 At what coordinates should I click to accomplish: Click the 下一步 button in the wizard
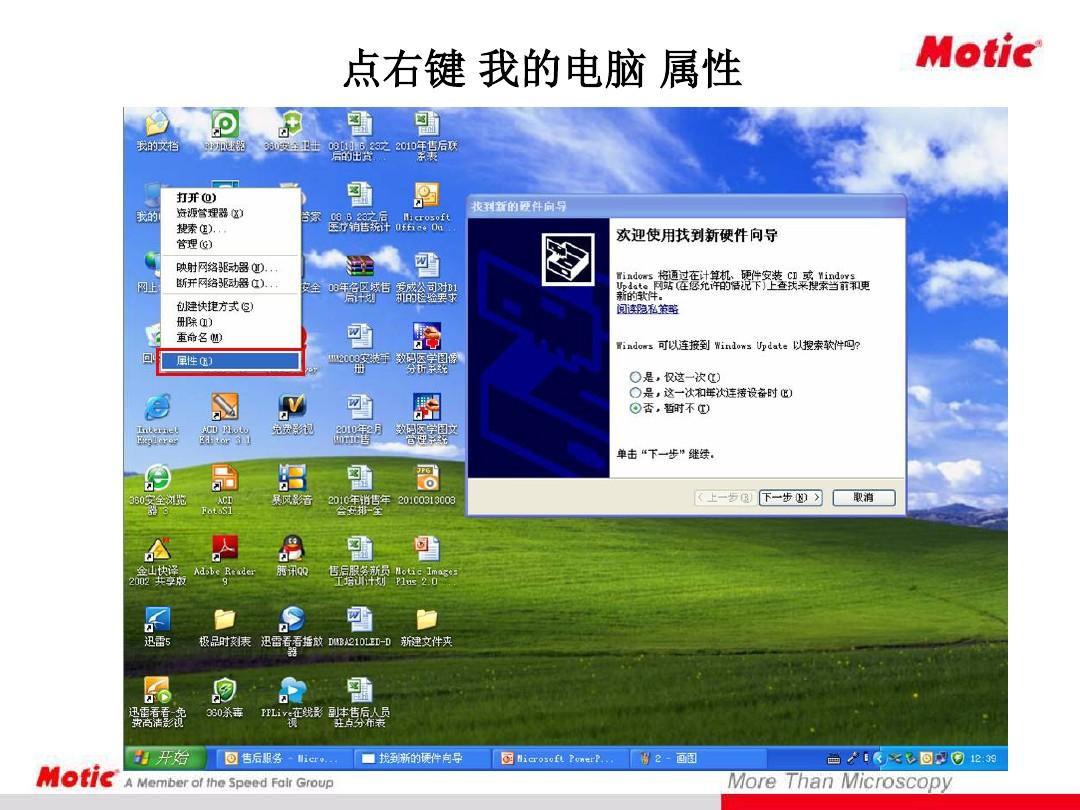[x=790, y=498]
